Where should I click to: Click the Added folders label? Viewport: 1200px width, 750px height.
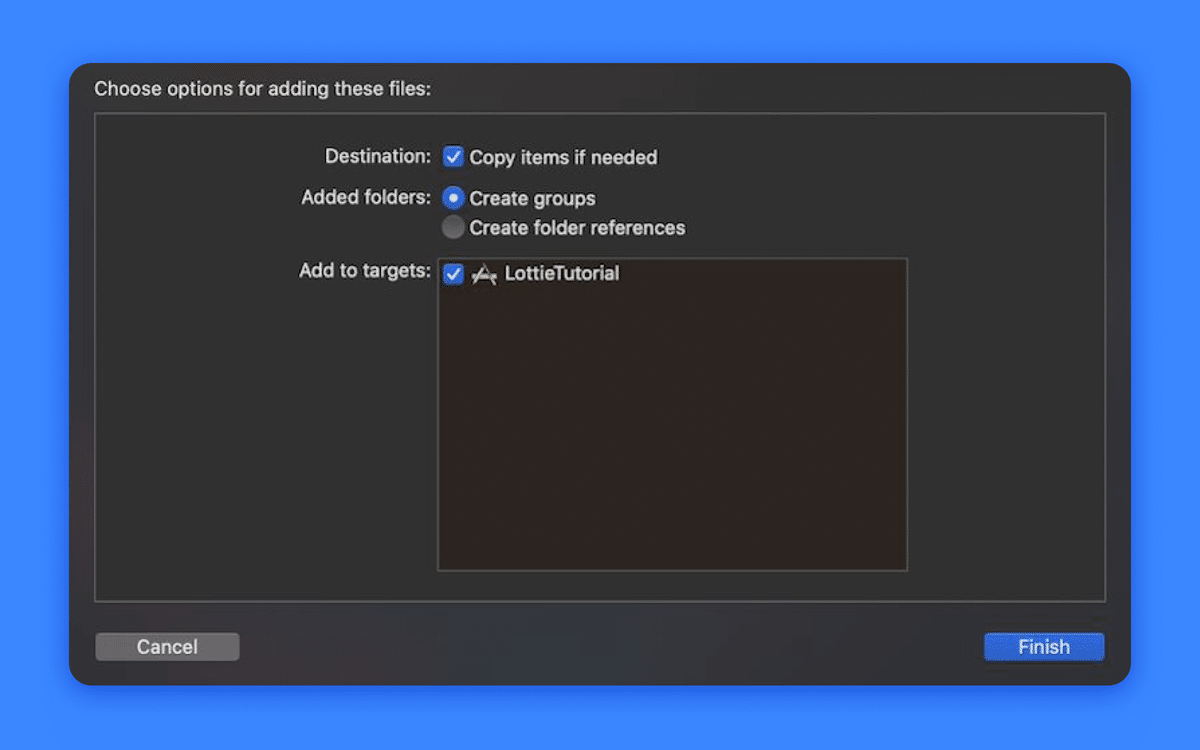pos(364,197)
